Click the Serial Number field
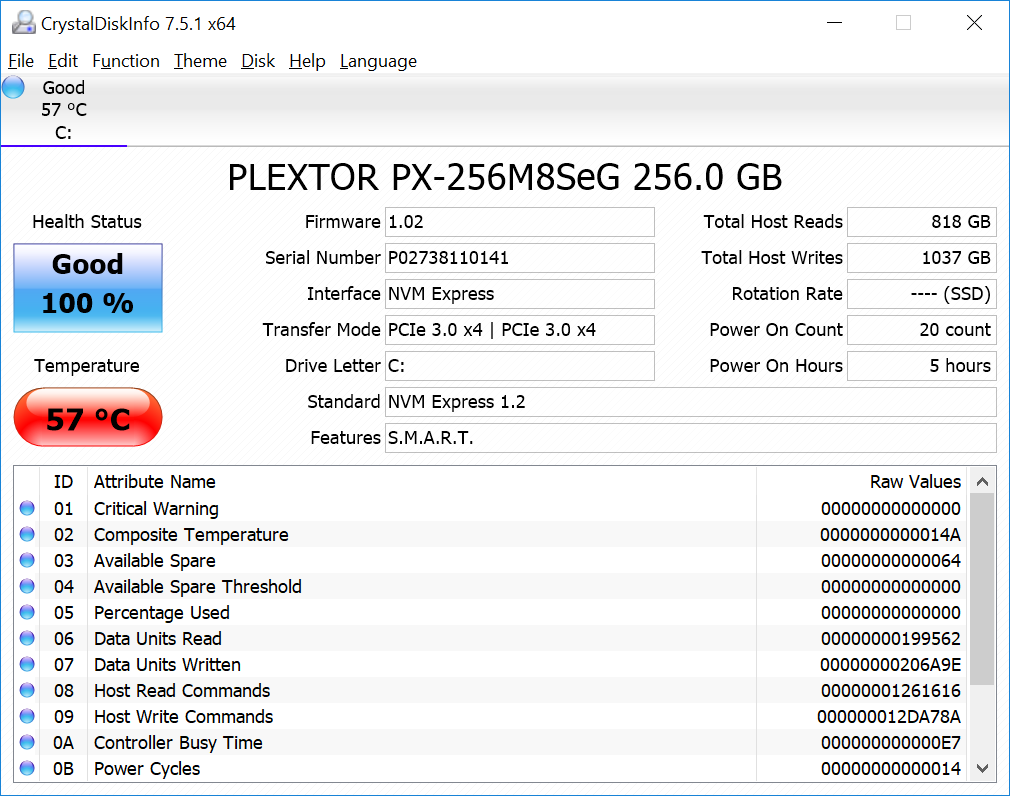The image size is (1010, 796). [520, 258]
